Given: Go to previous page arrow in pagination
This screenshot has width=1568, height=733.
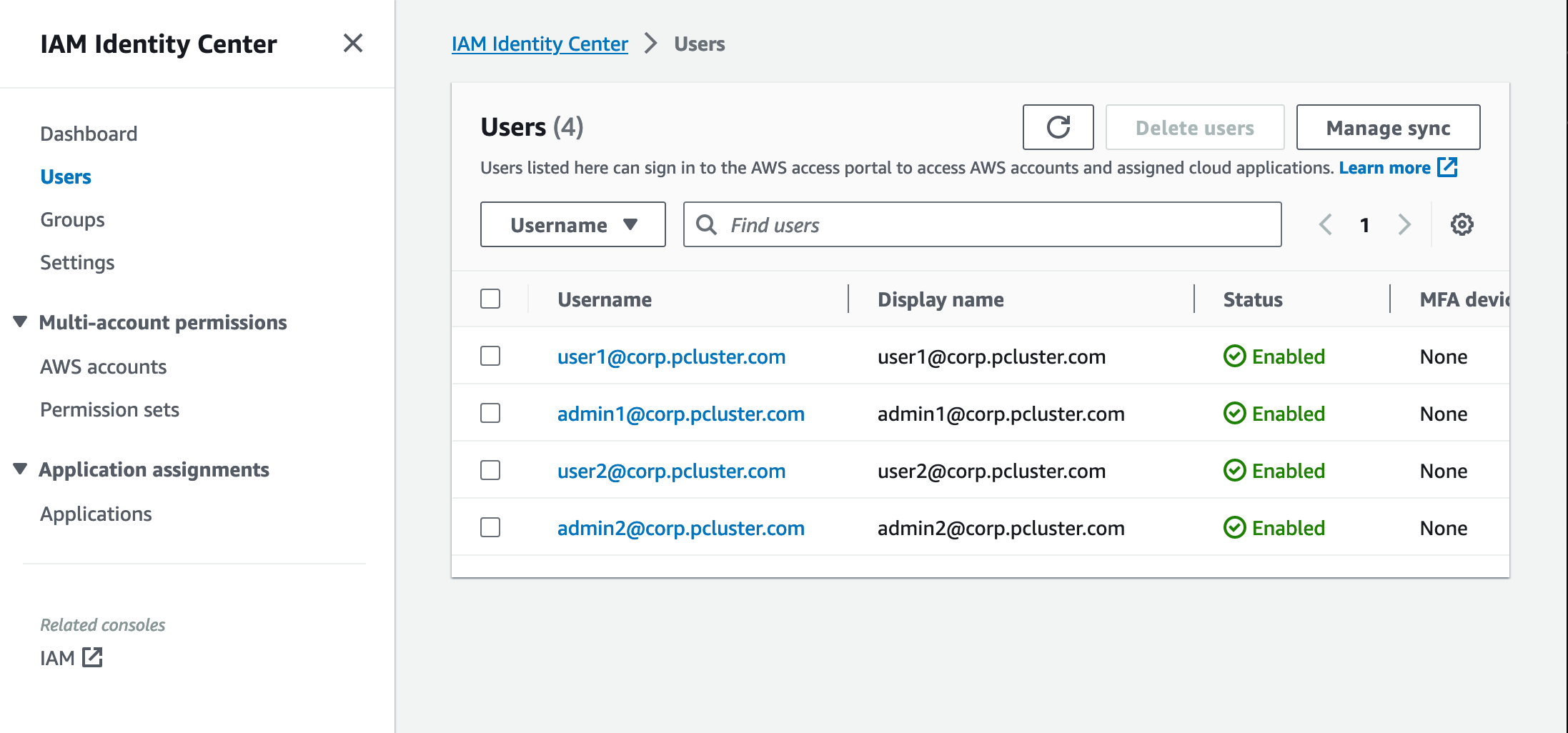Looking at the screenshot, I should tap(1326, 224).
